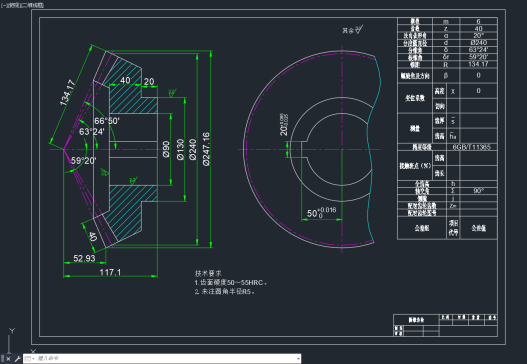Open the viewport controls label in top-left corner

[22, 5]
